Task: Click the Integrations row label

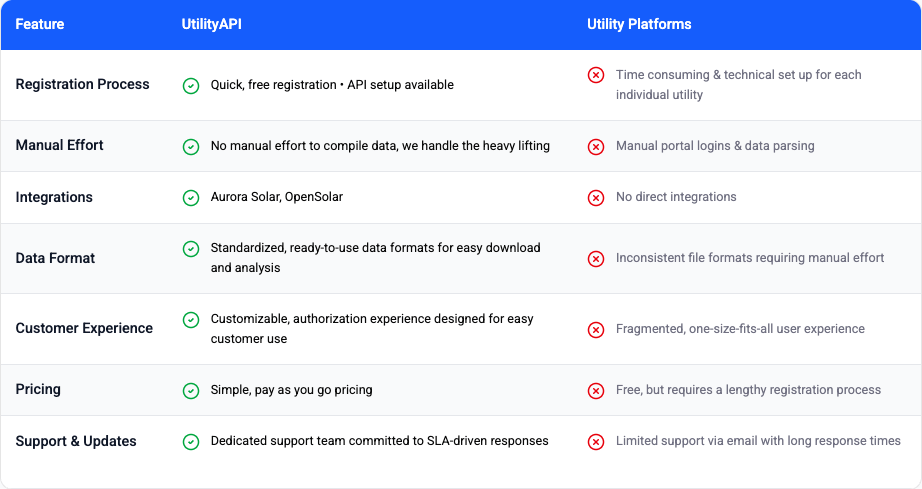Action: (54, 197)
